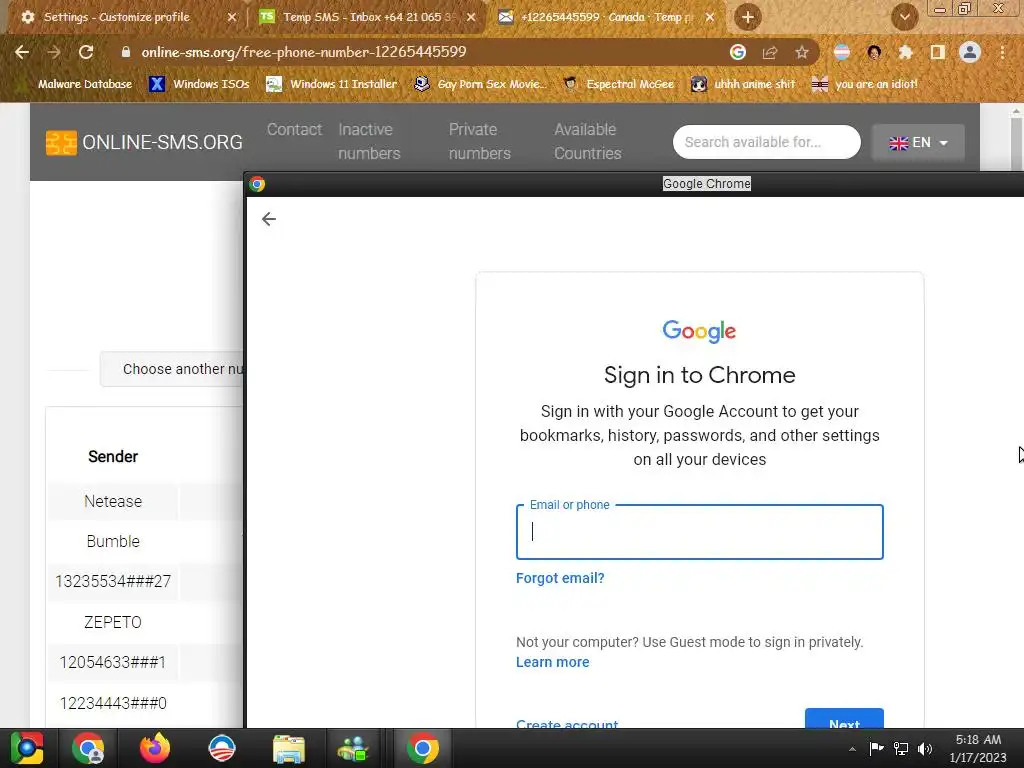Select the Bumble sender row
Image resolution: width=1024 pixels, height=768 pixels.
113,541
